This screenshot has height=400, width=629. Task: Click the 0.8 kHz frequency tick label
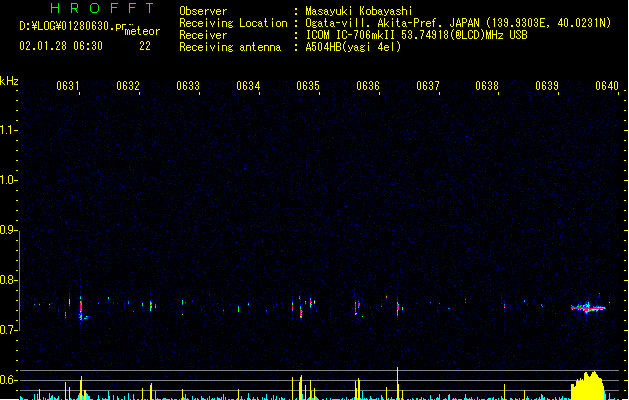[8, 280]
